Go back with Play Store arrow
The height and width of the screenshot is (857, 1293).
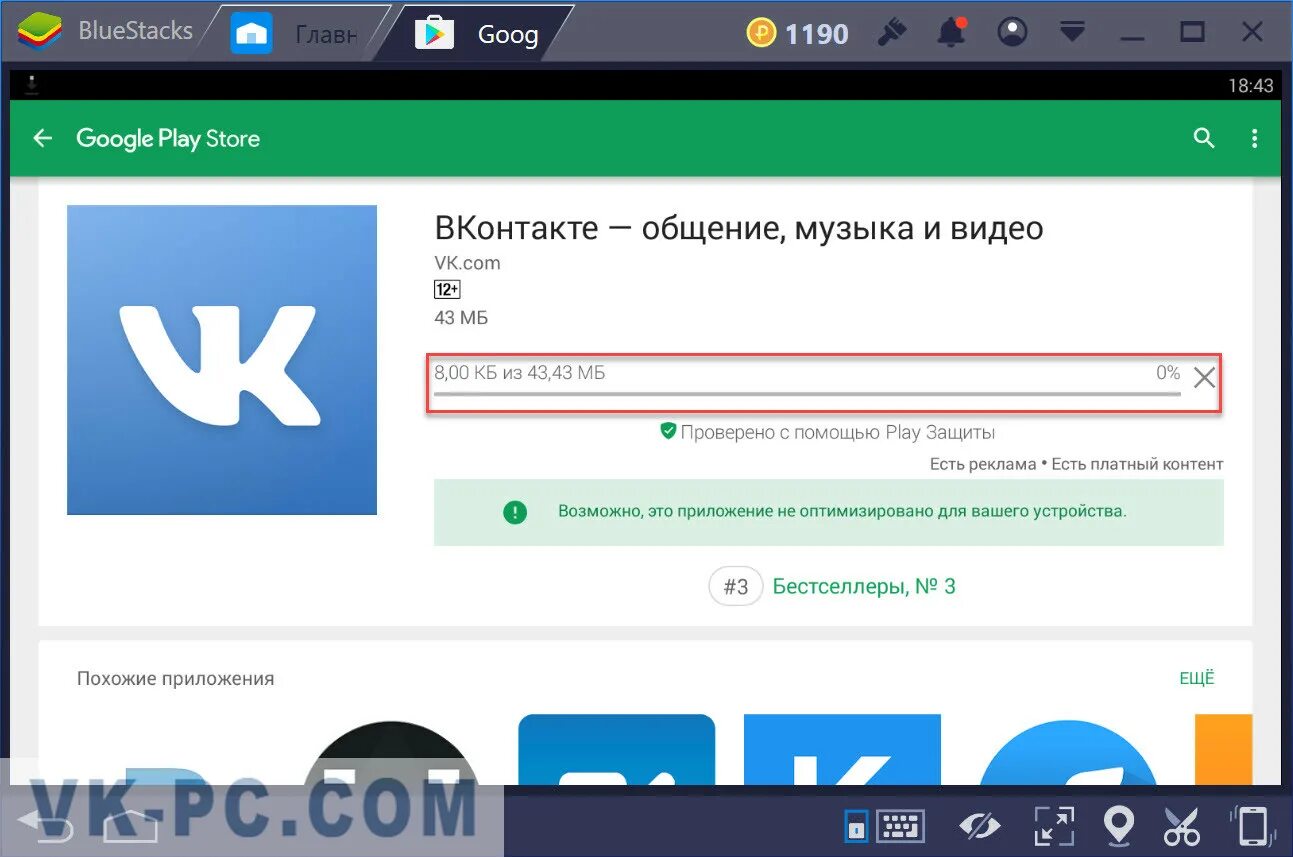(43, 138)
